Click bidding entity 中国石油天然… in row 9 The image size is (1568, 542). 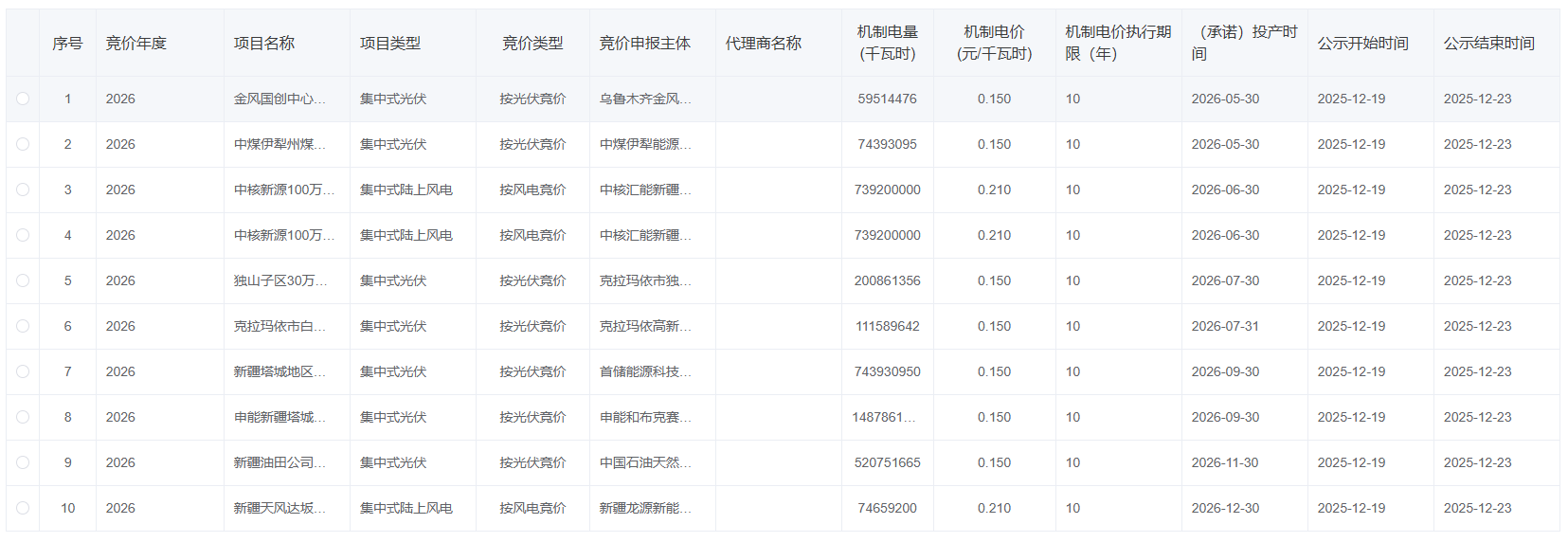coord(645,462)
